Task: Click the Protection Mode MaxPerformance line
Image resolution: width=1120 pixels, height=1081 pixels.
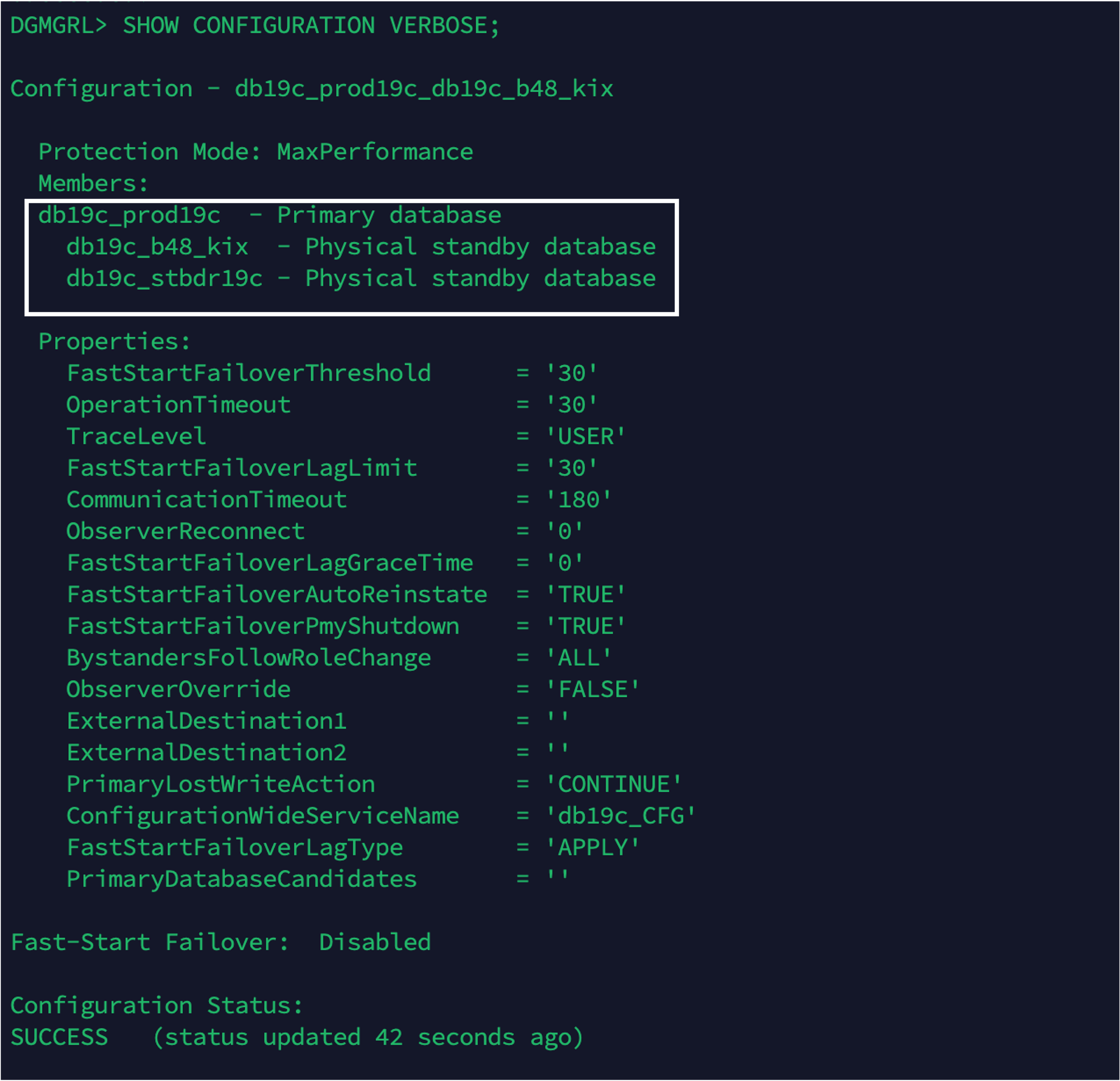Action: tap(255, 152)
